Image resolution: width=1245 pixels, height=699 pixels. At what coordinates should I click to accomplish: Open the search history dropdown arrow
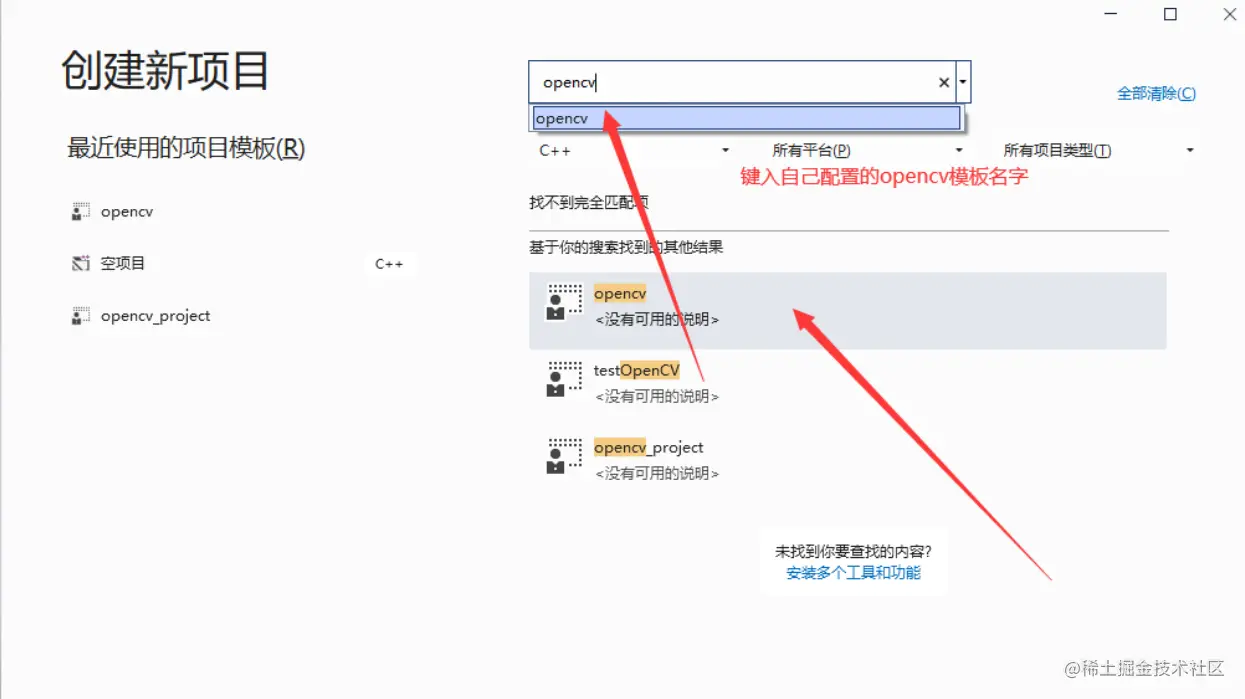pos(963,82)
